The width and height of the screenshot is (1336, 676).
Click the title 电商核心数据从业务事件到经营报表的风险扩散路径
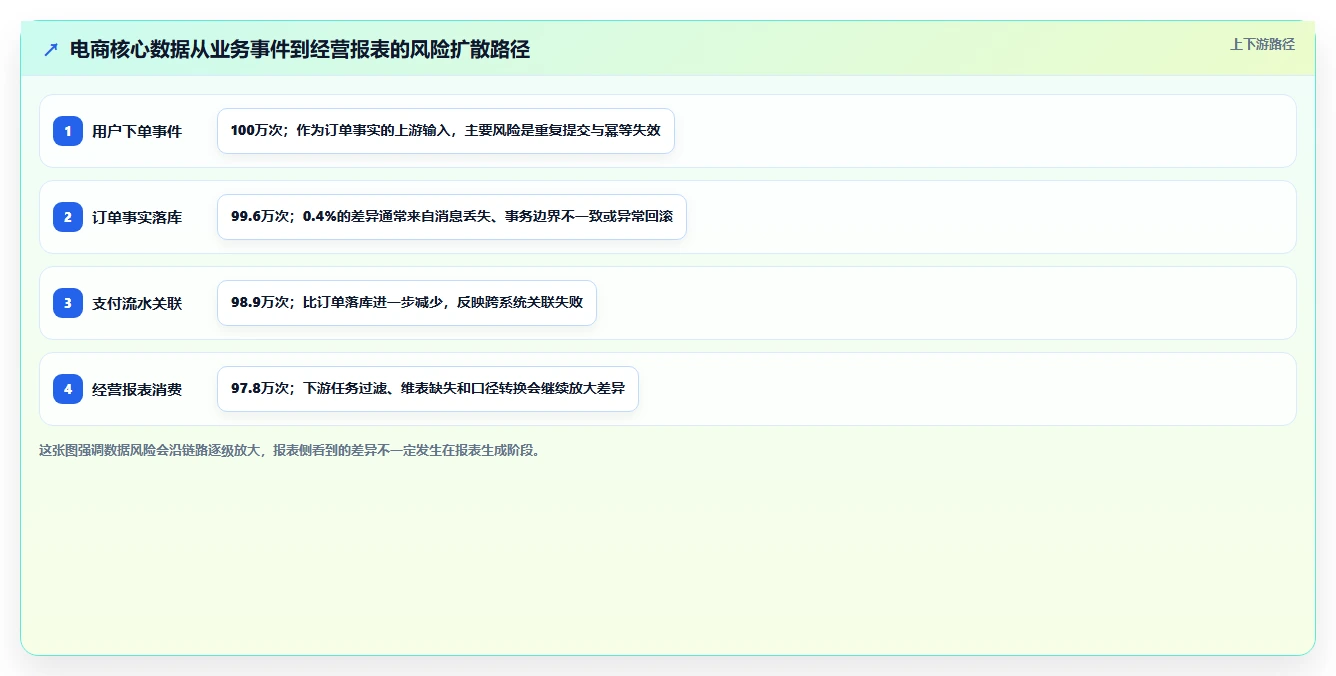point(299,49)
